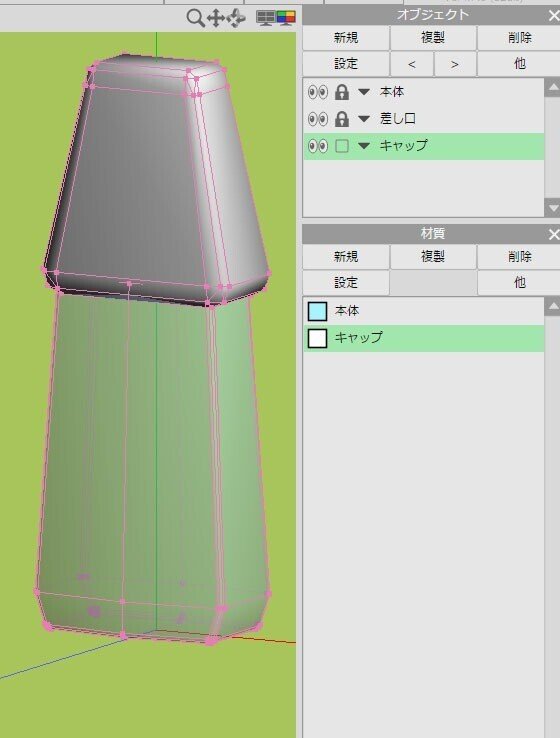560x738 pixels.
Task: Unlock the 本体 object
Action: (x=342, y=92)
